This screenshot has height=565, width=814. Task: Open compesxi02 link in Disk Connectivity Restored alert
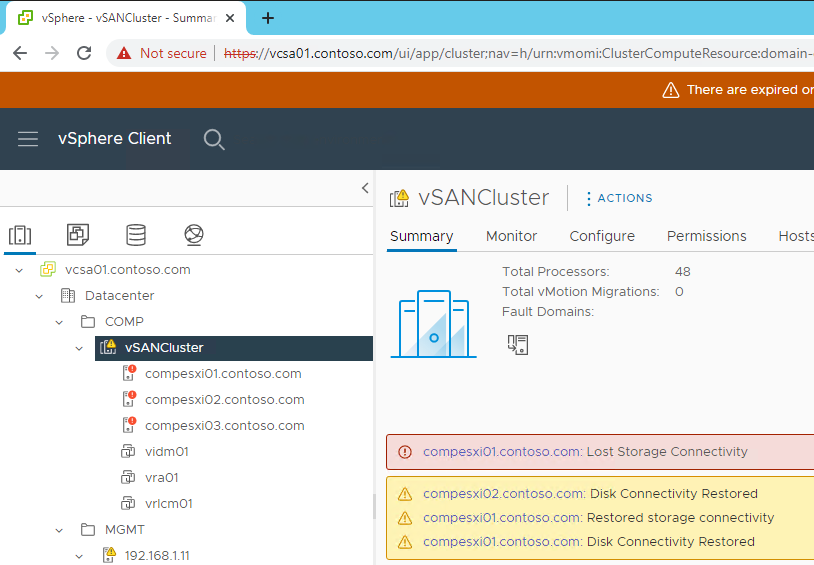(503, 494)
